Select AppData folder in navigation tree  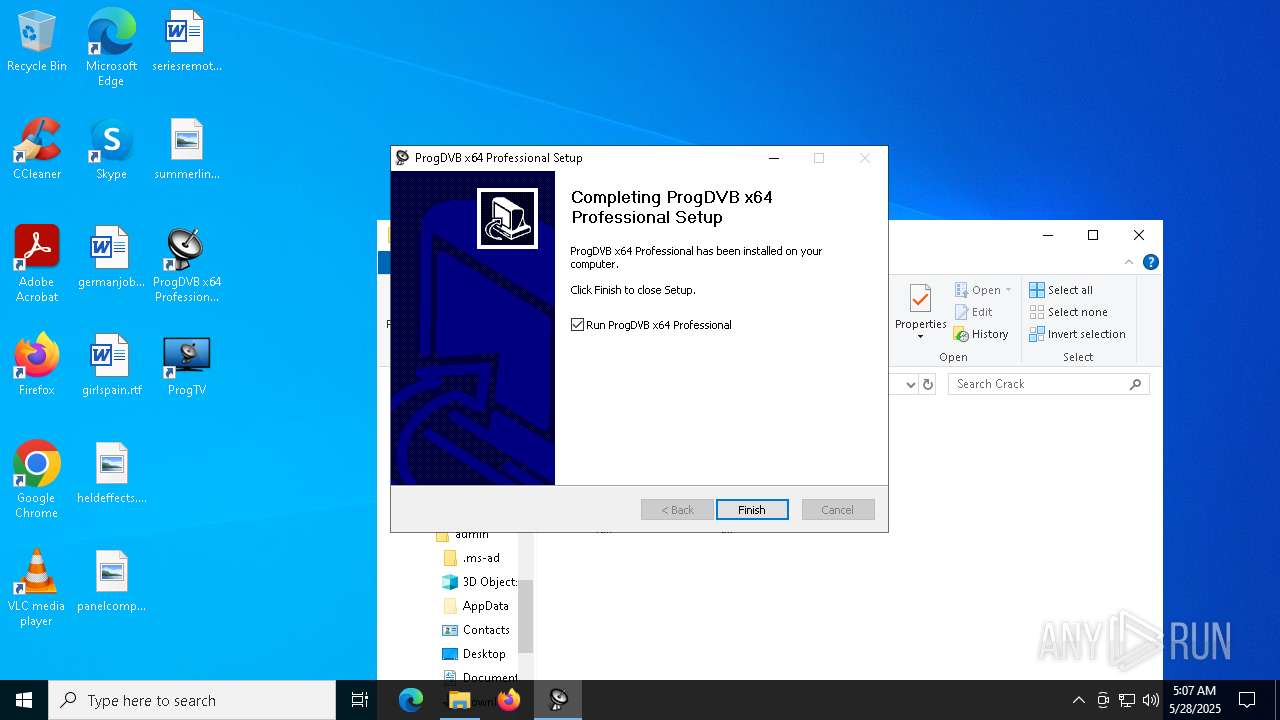click(476, 606)
